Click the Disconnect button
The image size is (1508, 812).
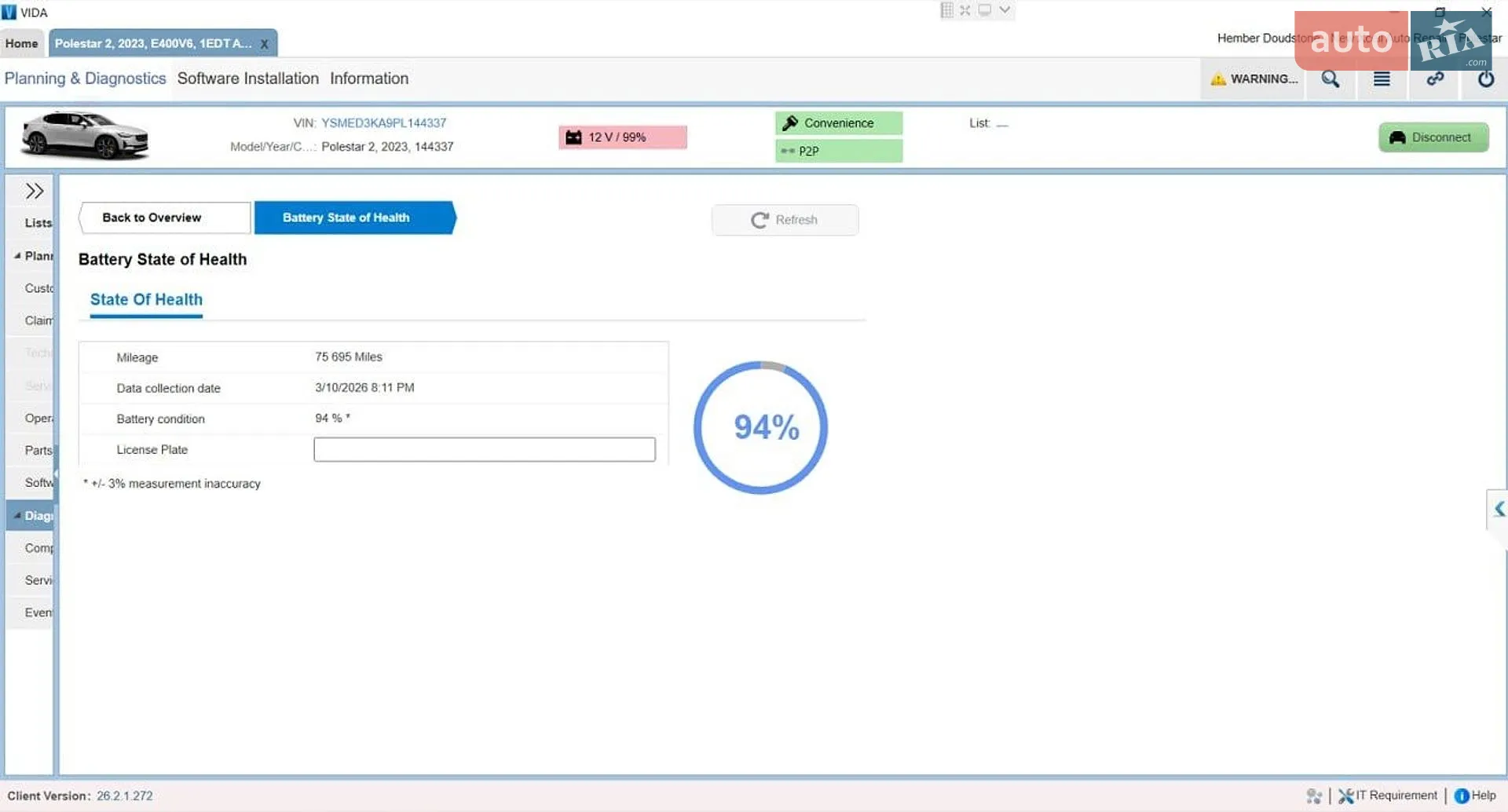1433,137
